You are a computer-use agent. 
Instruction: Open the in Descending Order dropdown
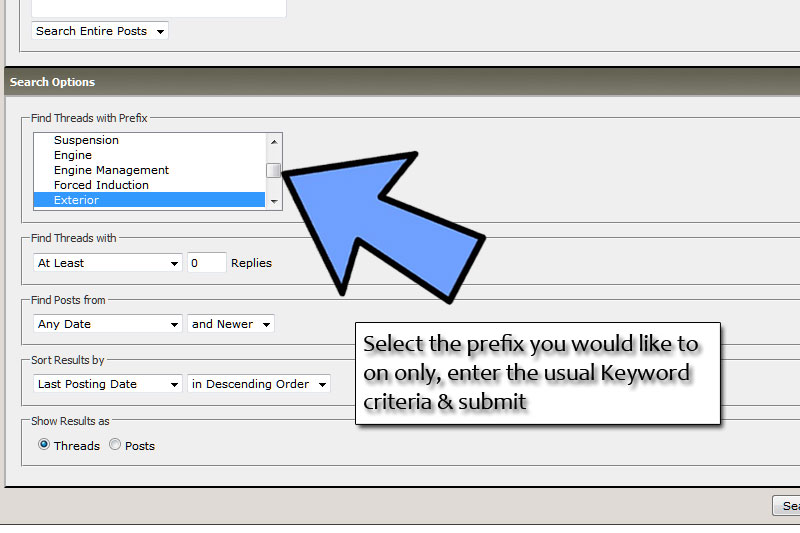[258, 384]
